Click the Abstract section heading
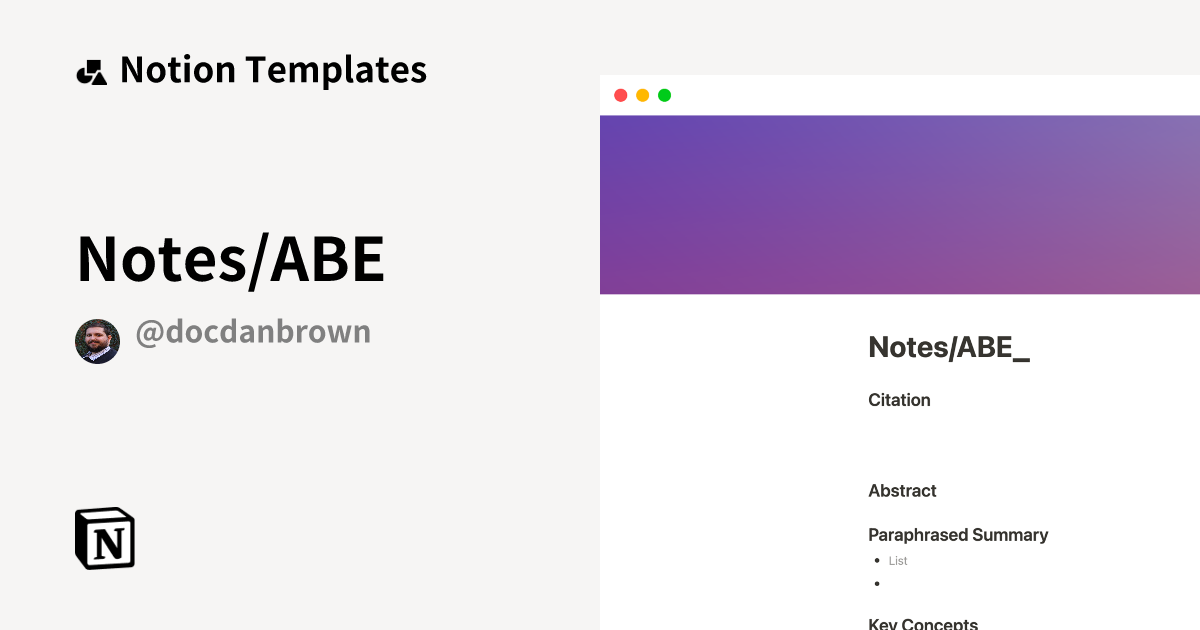This screenshot has width=1200, height=630. 901,491
